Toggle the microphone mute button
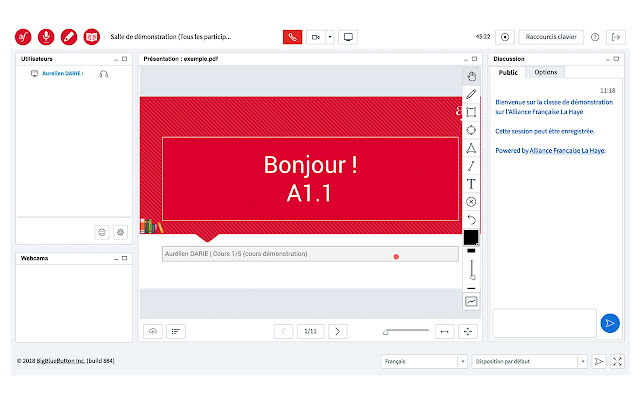640x400 pixels. click(x=46, y=37)
